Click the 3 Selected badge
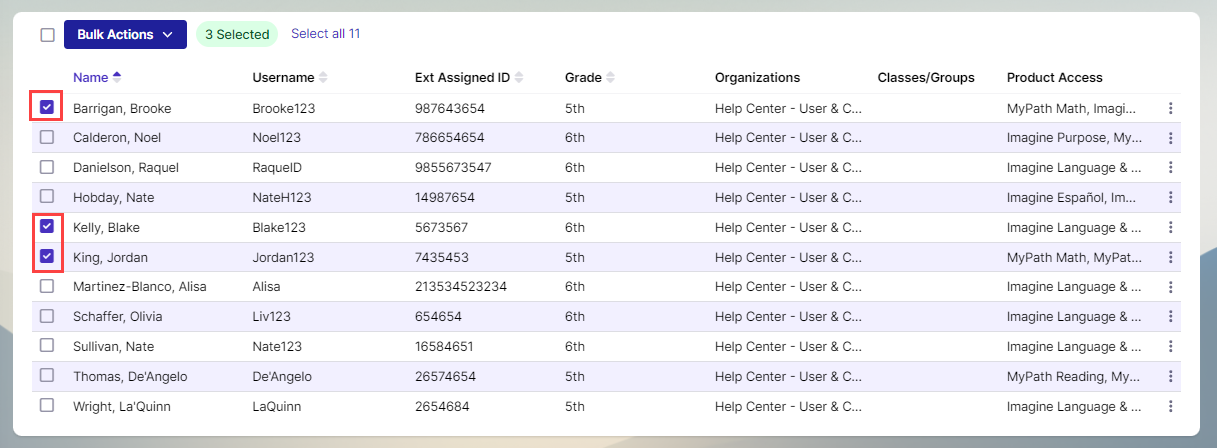The image size is (1217, 448). coord(237,35)
